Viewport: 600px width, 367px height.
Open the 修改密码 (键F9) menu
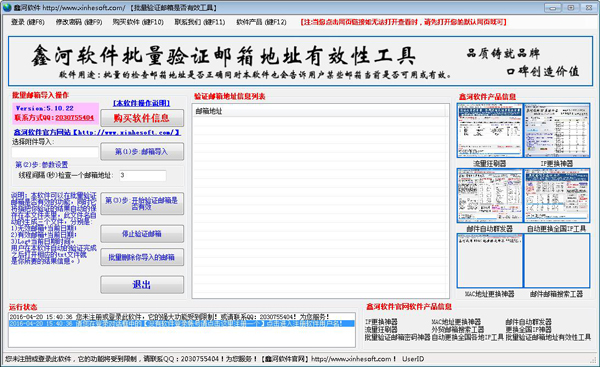(x=79, y=22)
